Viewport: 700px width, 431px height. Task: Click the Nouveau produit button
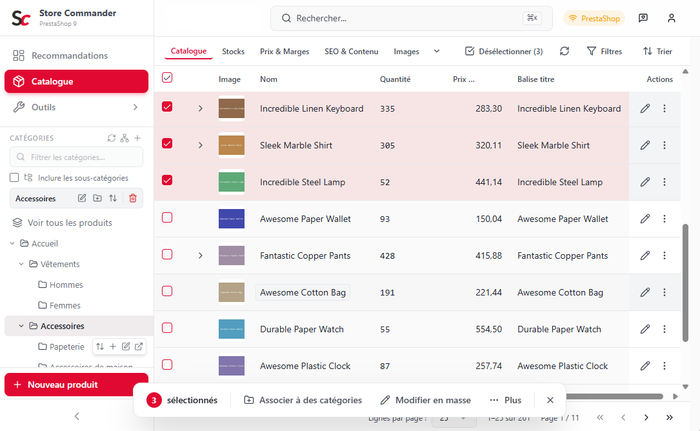pos(76,385)
